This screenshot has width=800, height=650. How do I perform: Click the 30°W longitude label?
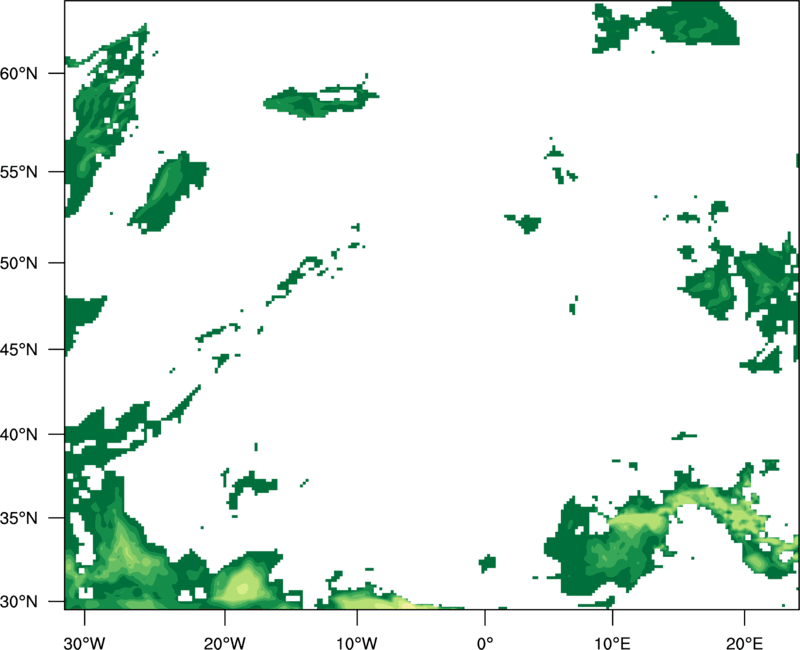point(85,643)
